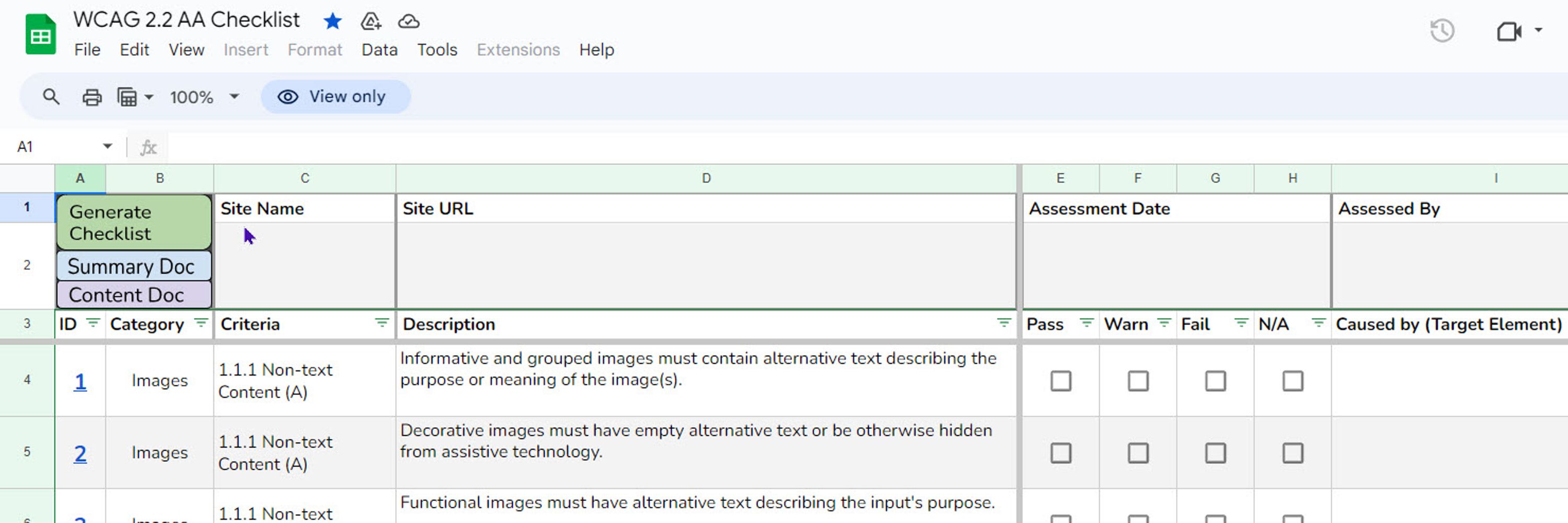The image size is (1568, 523).
Task: Open the ID 1 link
Action: click(x=80, y=382)
